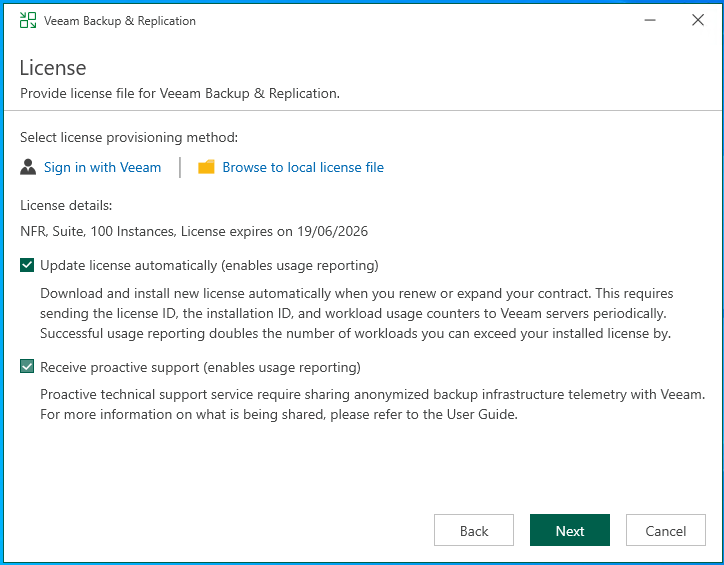Image resolution: width=724 pixels, height=565 pixels.
Task: Go back with the Back button
Action: (x=474, y=530)
